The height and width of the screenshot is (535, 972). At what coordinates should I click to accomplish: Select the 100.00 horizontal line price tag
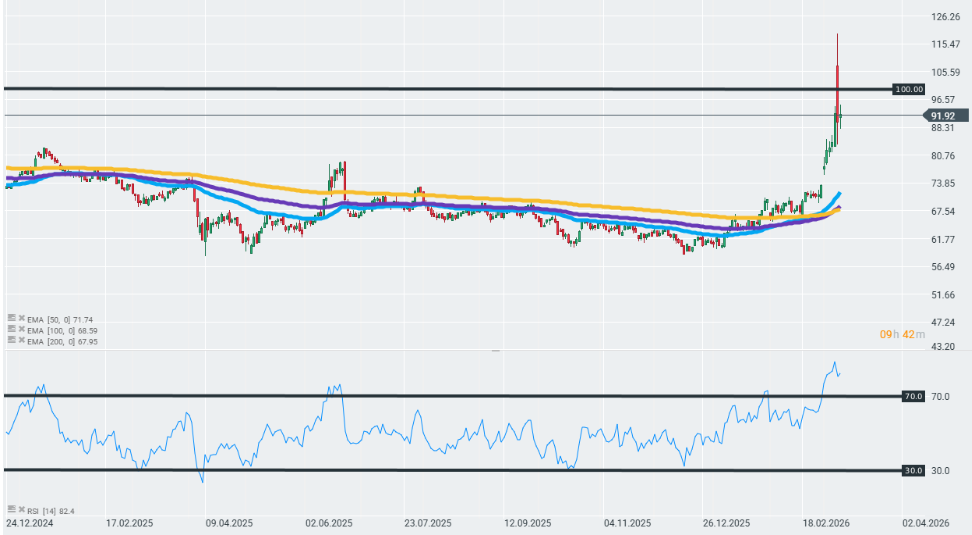click(x=909, y=89)
